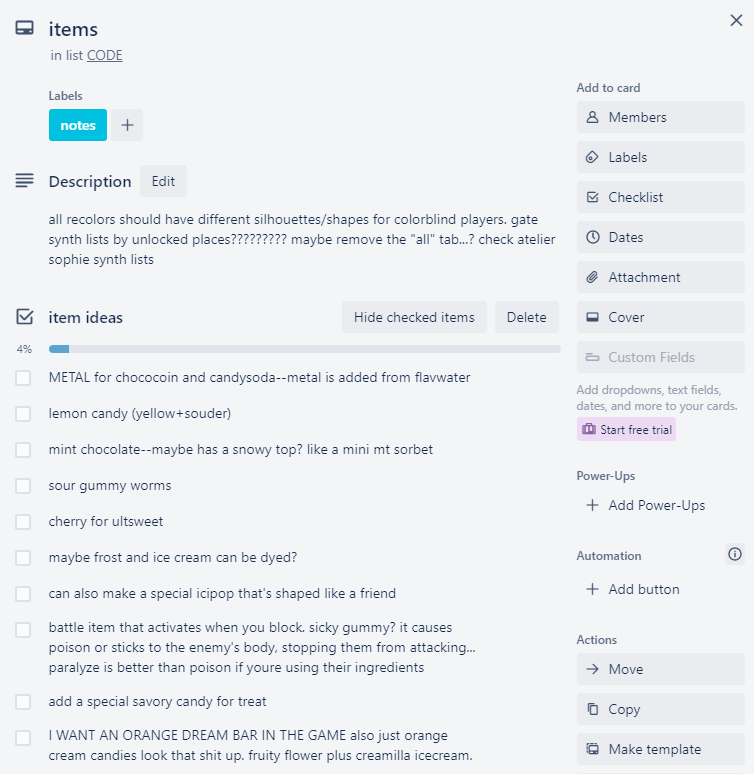Select Make template action
The image size is (754, 774).
click(x=660, y=749)
